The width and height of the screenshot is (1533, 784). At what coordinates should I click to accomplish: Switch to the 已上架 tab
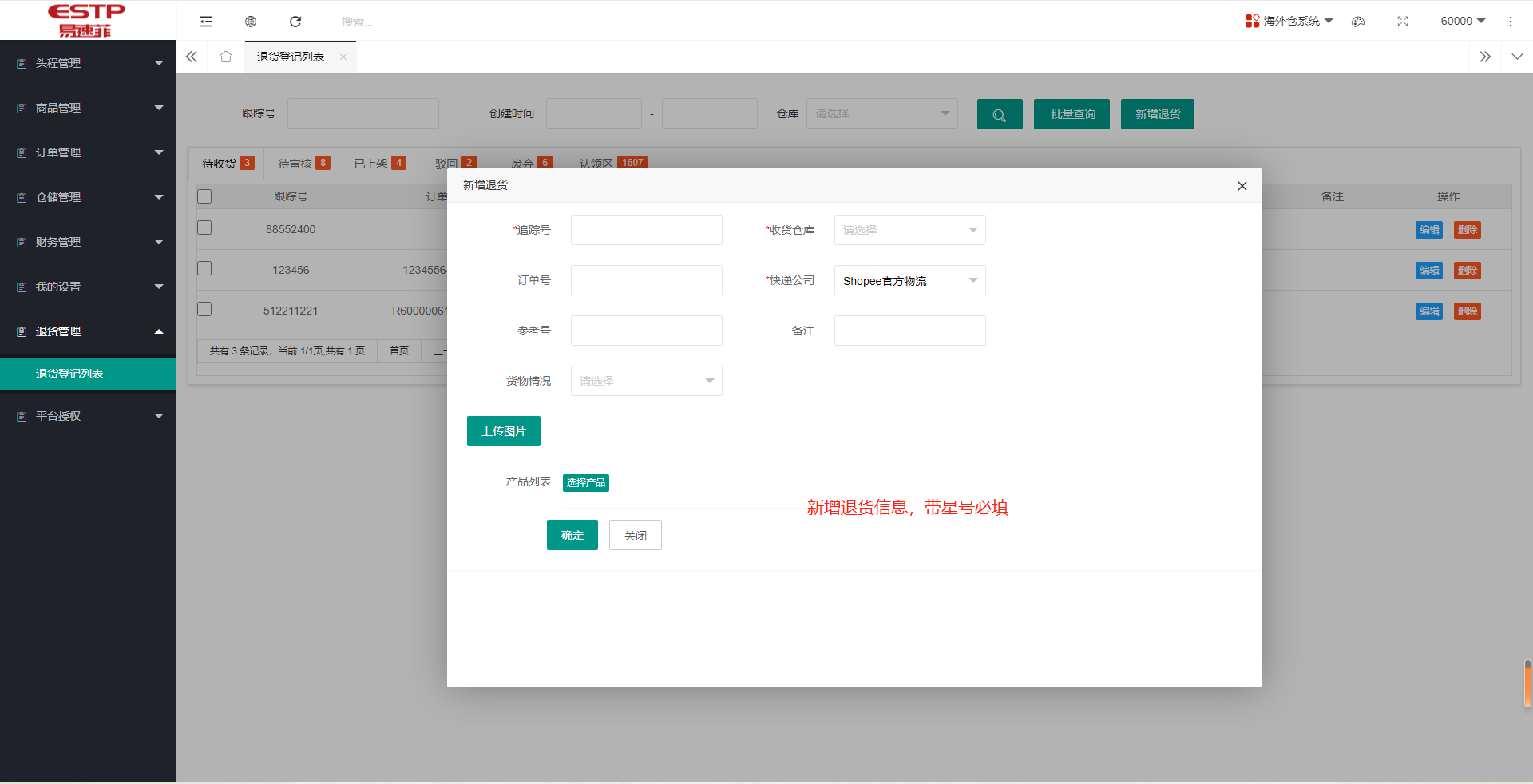coord(371,163)
